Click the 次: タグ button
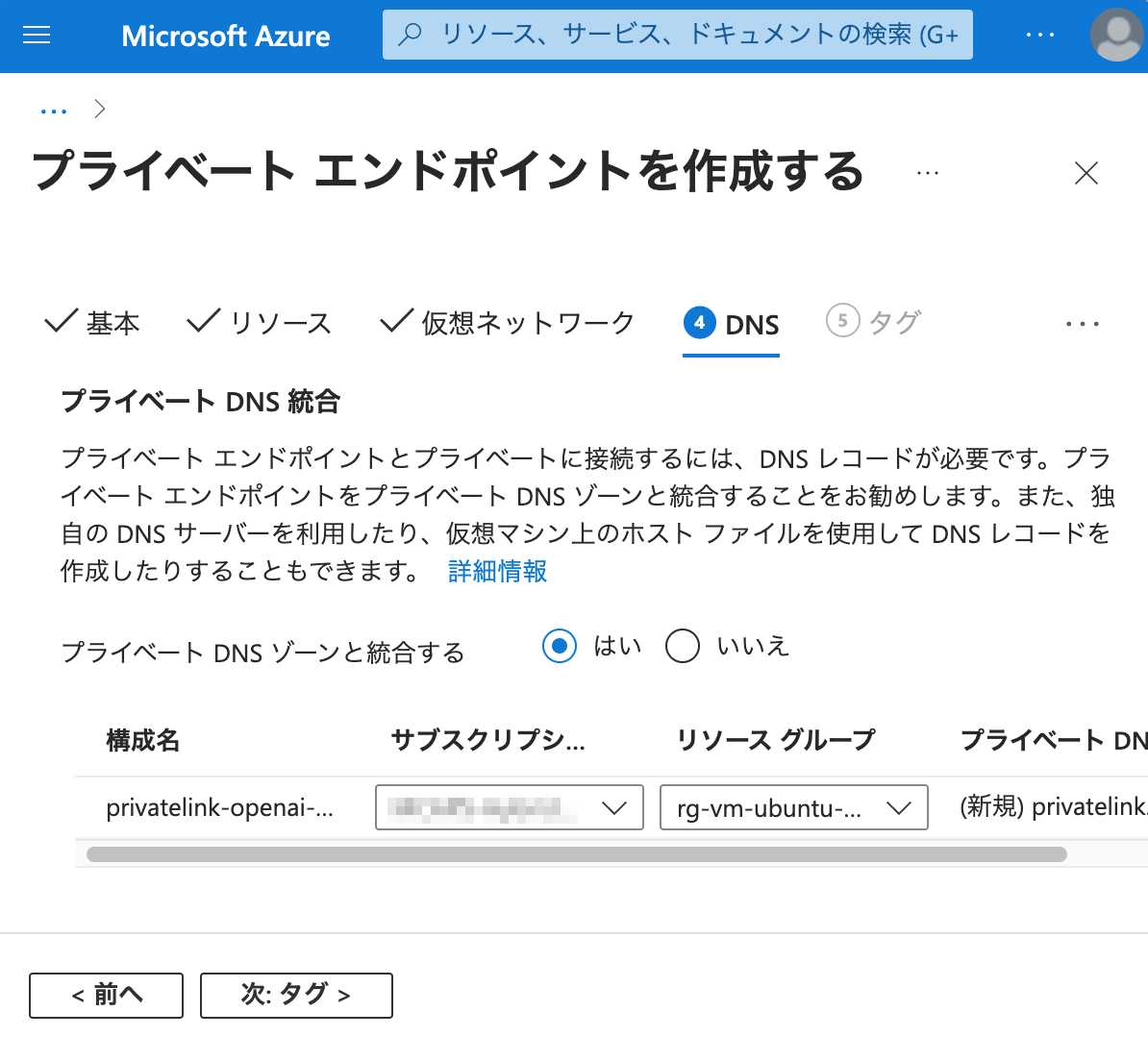This screenshot has width=1148, height=1061. click(x=295, y=996)
